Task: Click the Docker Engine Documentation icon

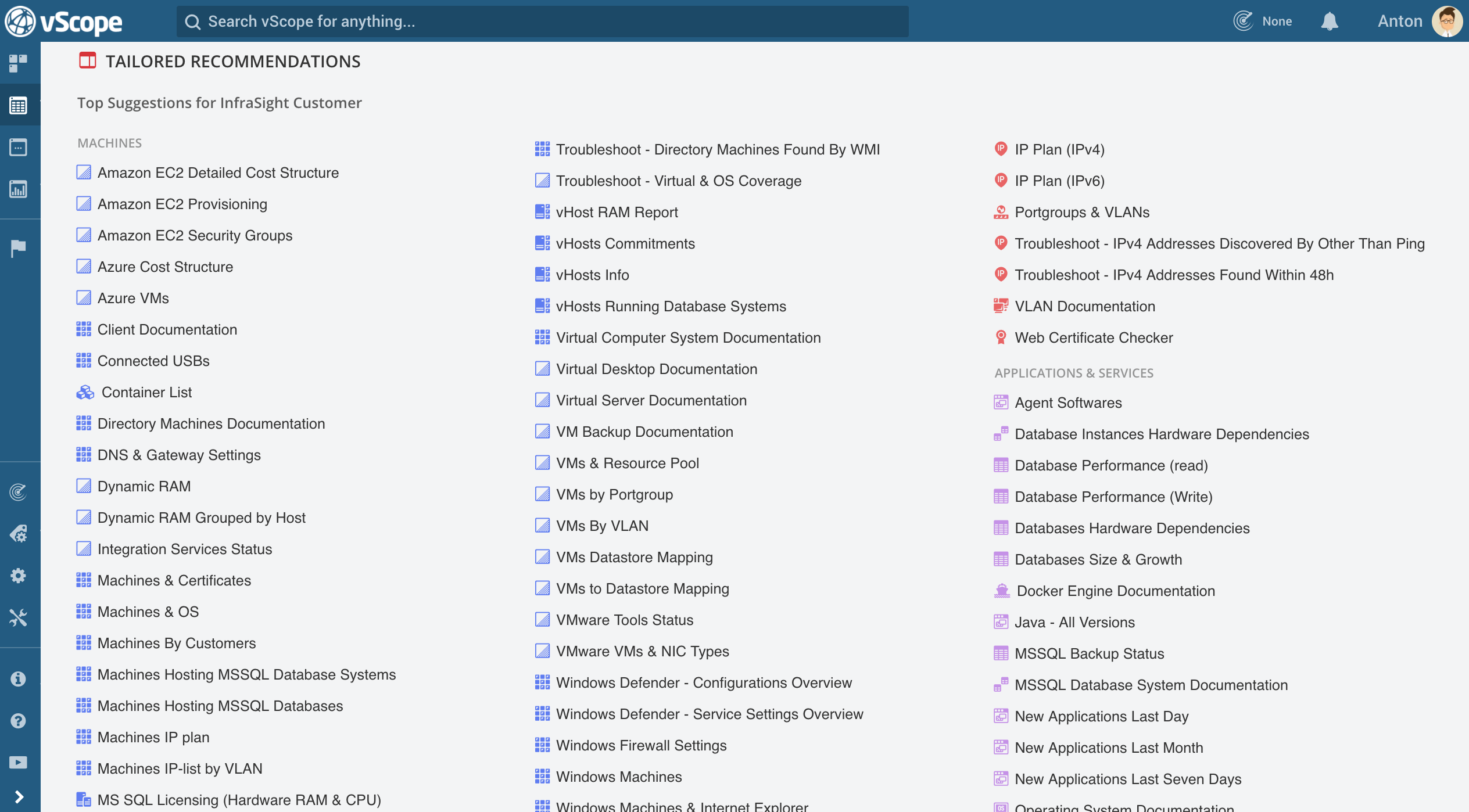Action: [x=1002, y=591]
